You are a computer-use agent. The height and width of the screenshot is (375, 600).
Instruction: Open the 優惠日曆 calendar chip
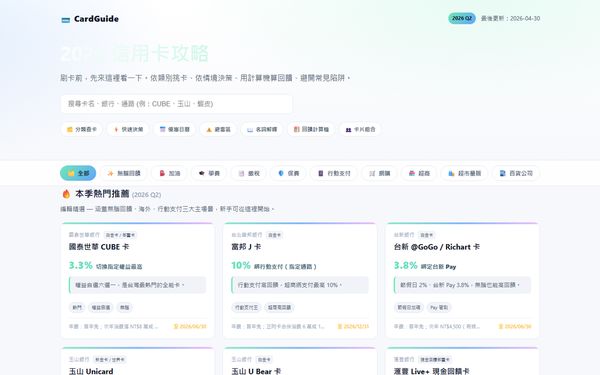174,129
